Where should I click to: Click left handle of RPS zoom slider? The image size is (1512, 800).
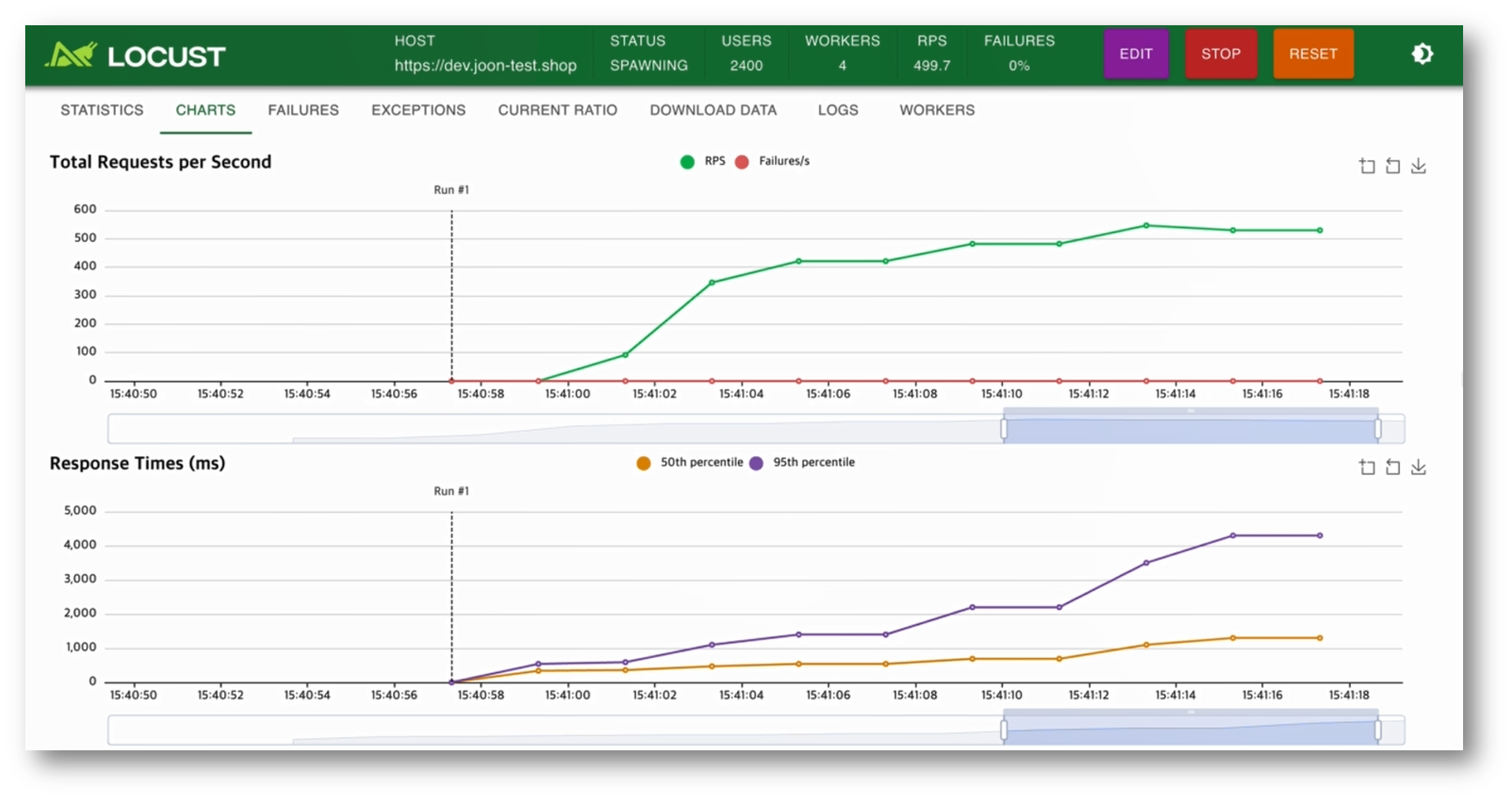pos(1004,428)
